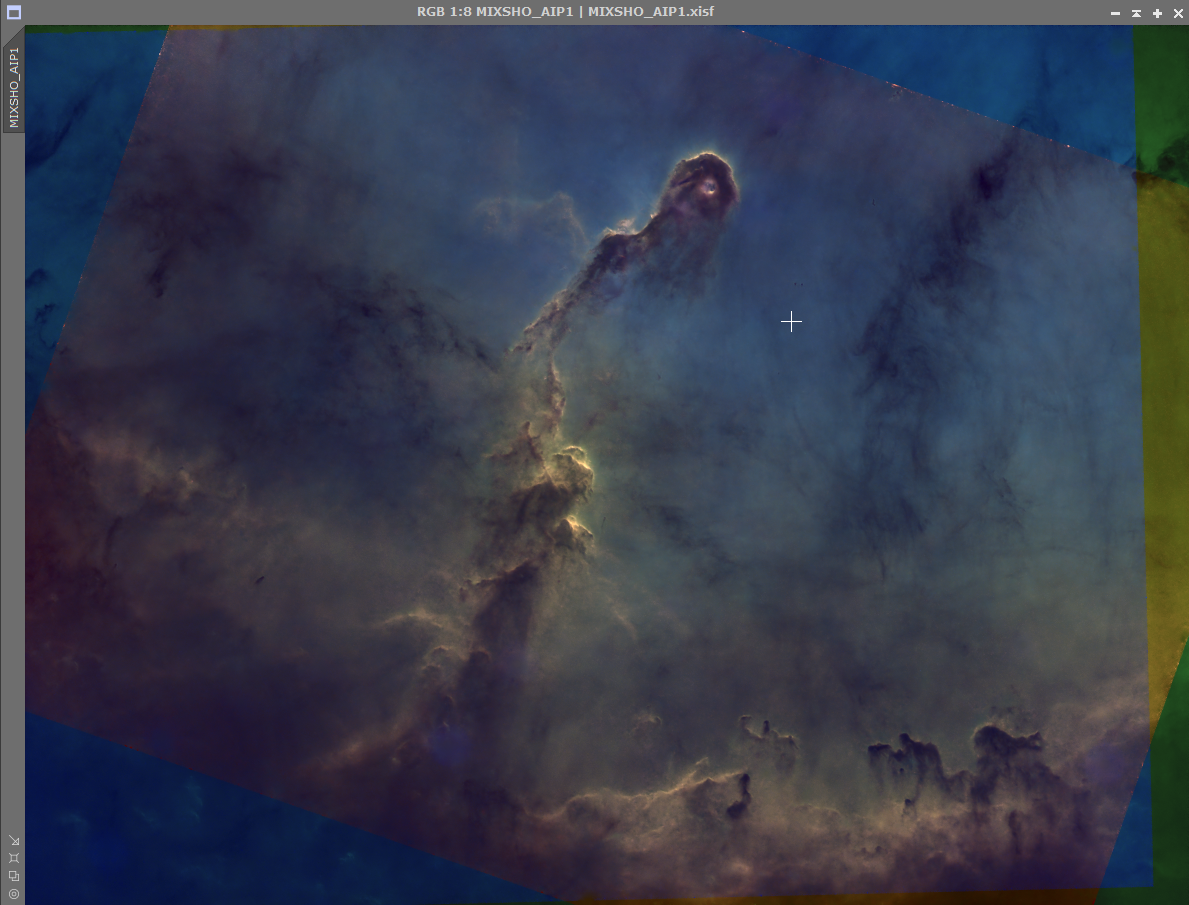Click the elephant trunk nebula image

[607, 464]
